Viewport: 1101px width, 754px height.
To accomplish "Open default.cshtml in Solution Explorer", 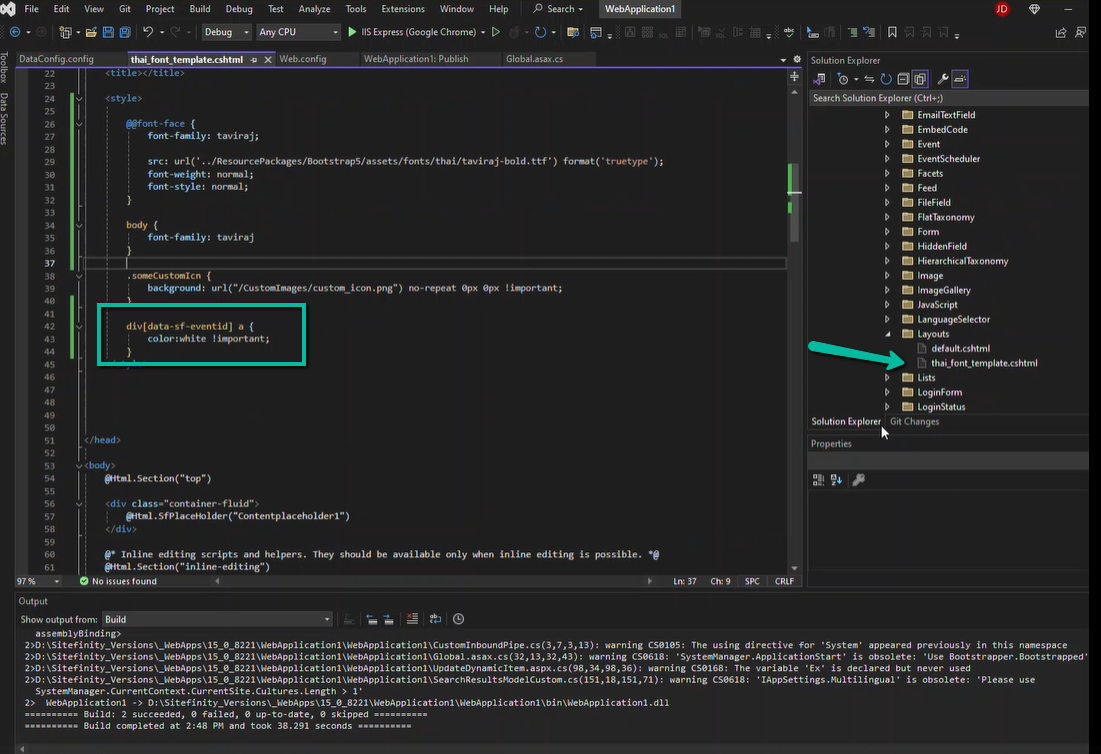I will tap(960, 349).
